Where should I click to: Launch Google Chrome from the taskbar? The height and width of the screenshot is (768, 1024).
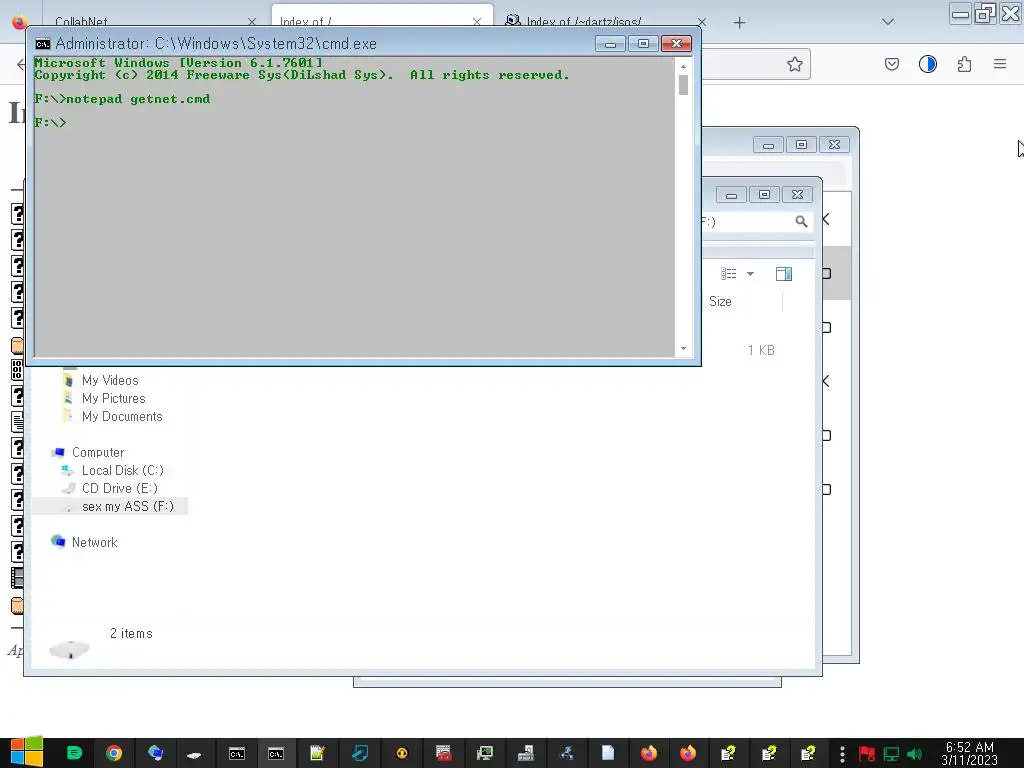[114, 753]
